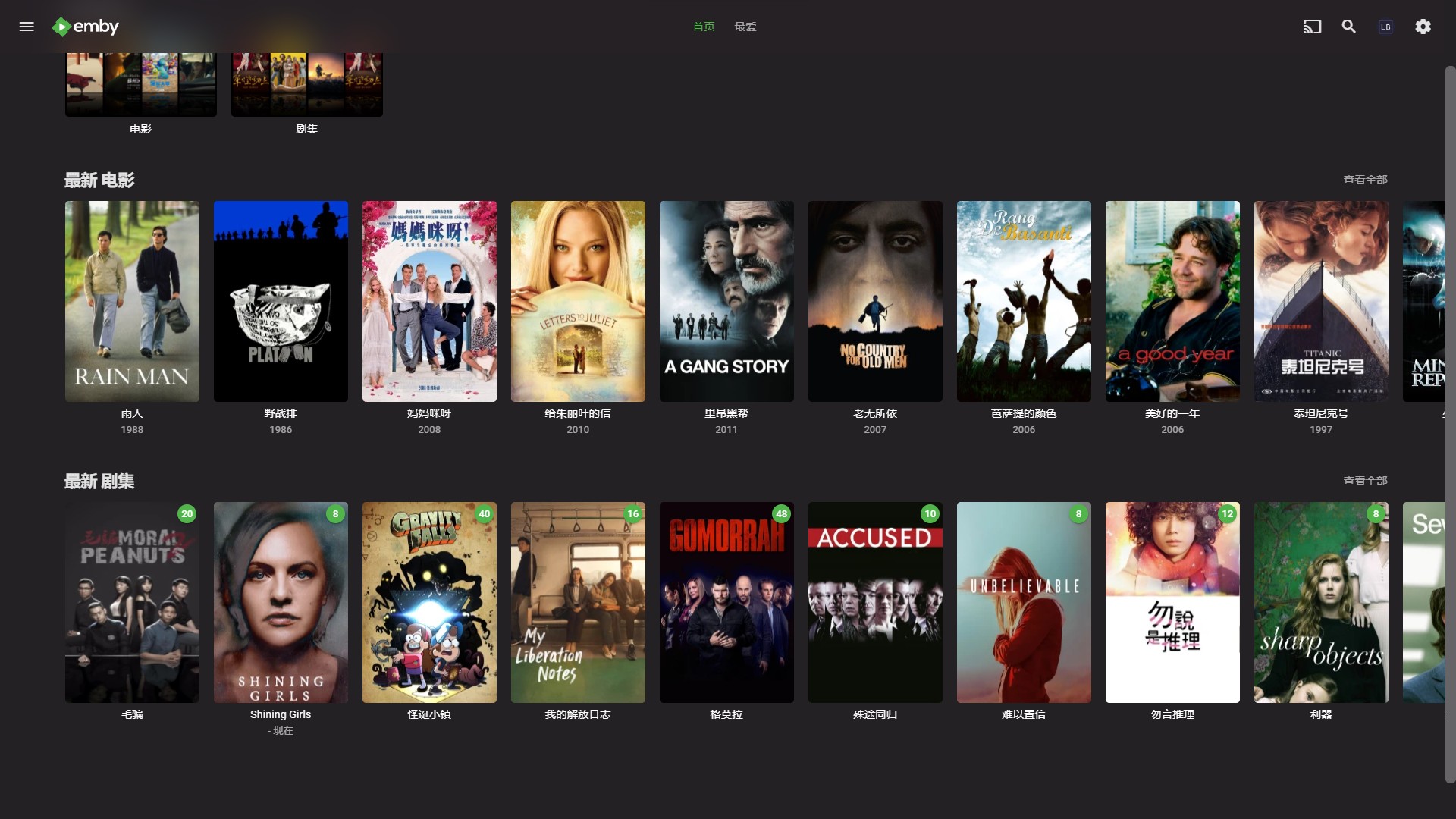
Task: Open the Sharp Objects series poster
Action: point(1321,602)
